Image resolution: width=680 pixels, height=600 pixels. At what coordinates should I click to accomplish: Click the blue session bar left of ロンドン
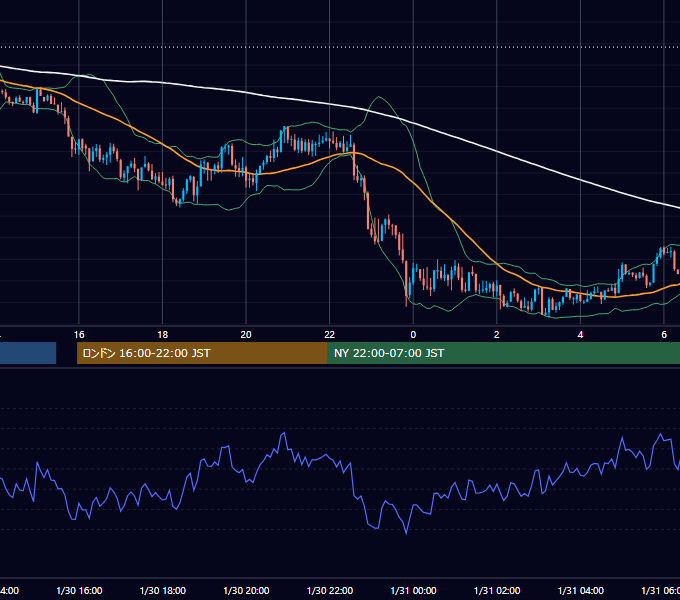point(28,353)
